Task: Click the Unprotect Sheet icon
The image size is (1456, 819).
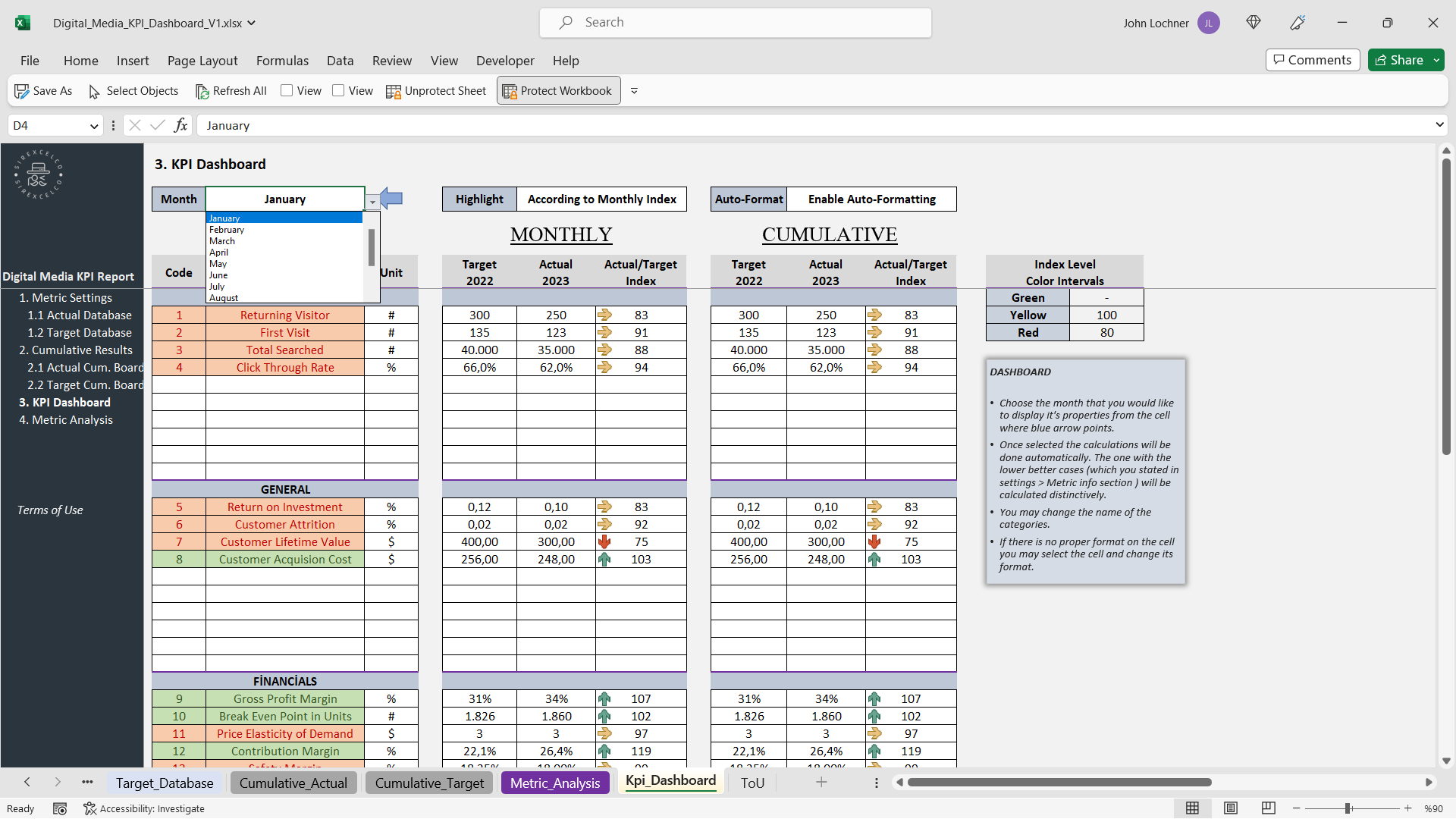Action: click(394, 91)
